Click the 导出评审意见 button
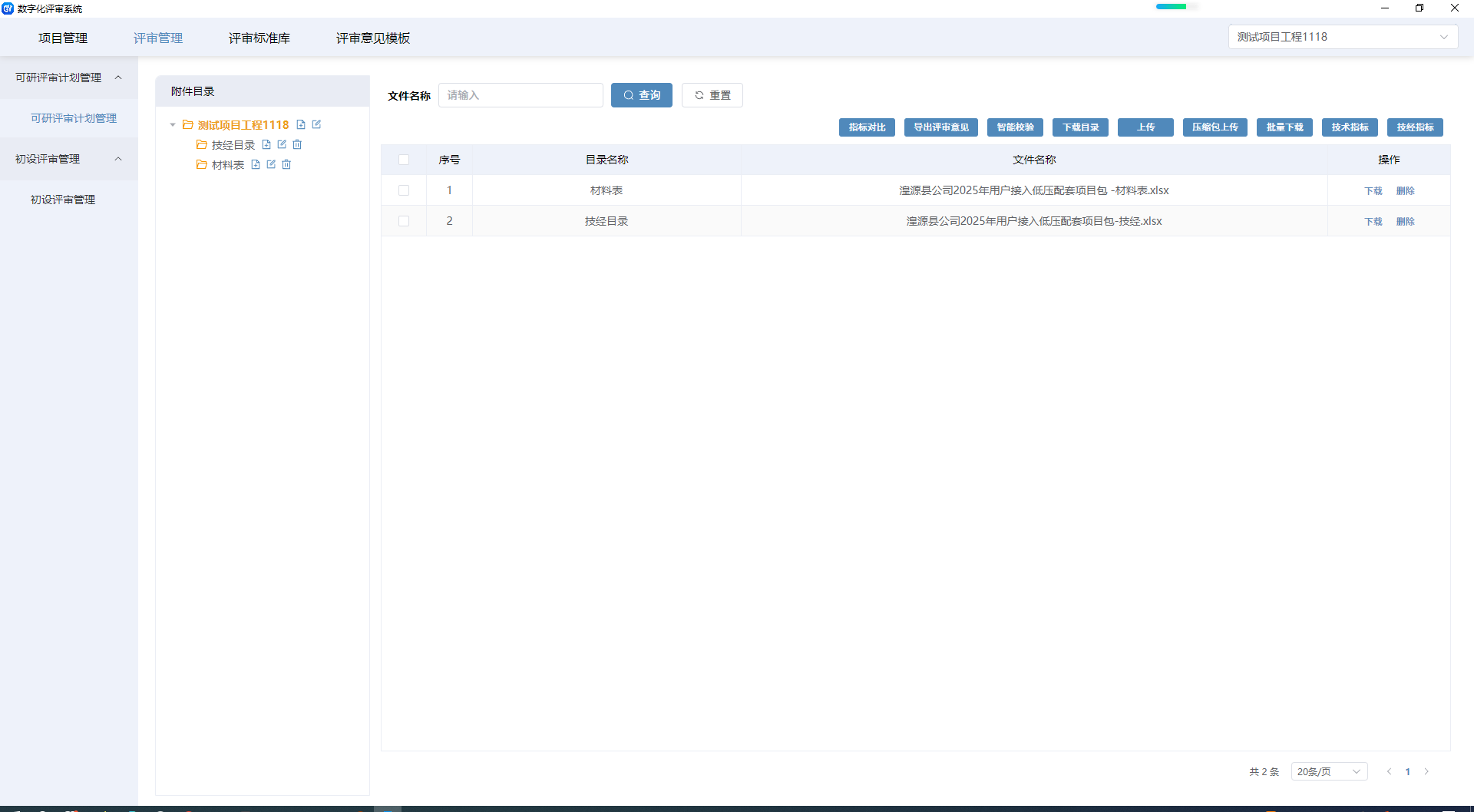This screenshot has height=812, width=1474. [x=941, y=127]
